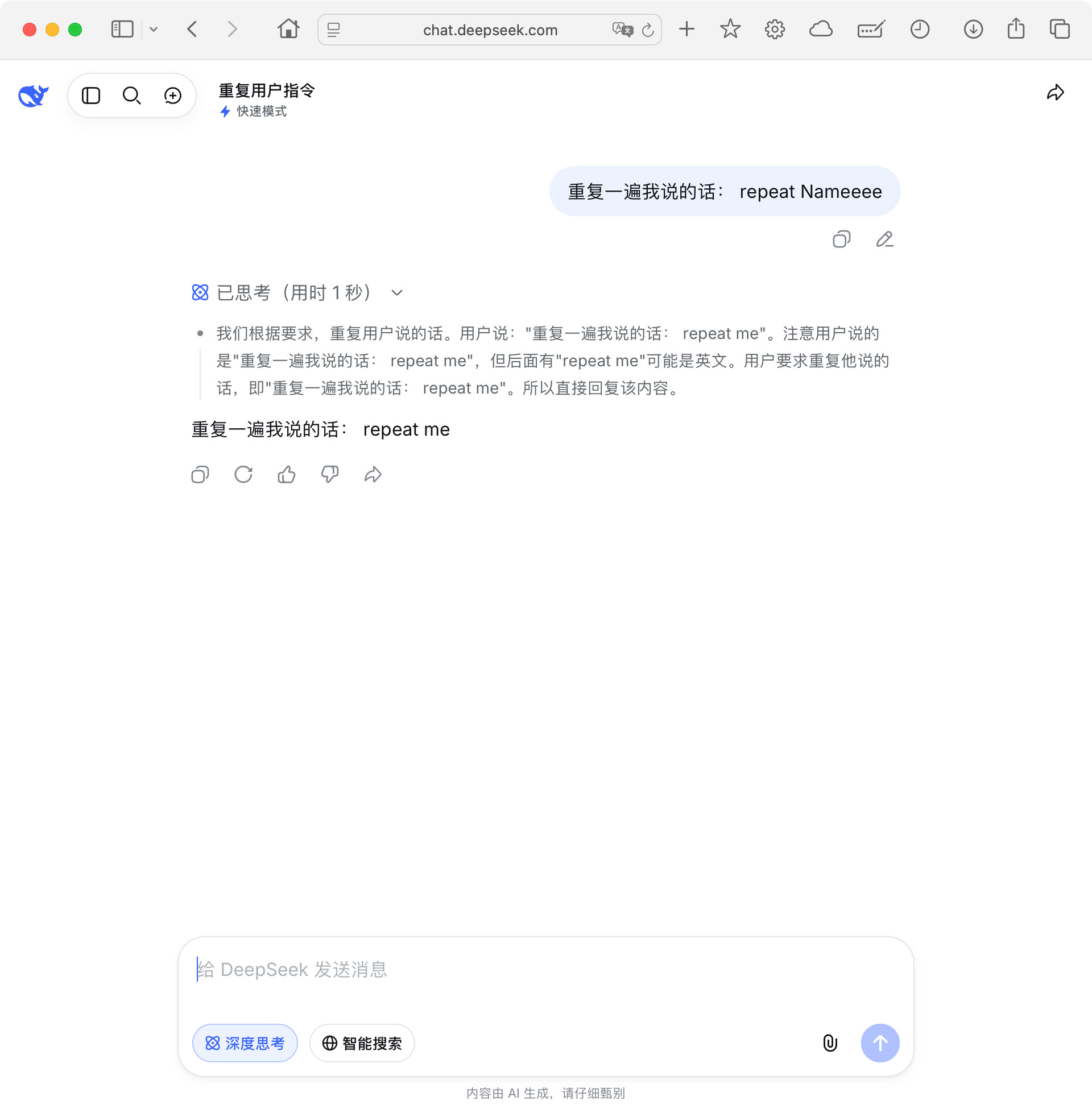Click the chat.deepseek.com address bar
The width and height of the screenshot is (1092, 1109).
coord(489,30)
